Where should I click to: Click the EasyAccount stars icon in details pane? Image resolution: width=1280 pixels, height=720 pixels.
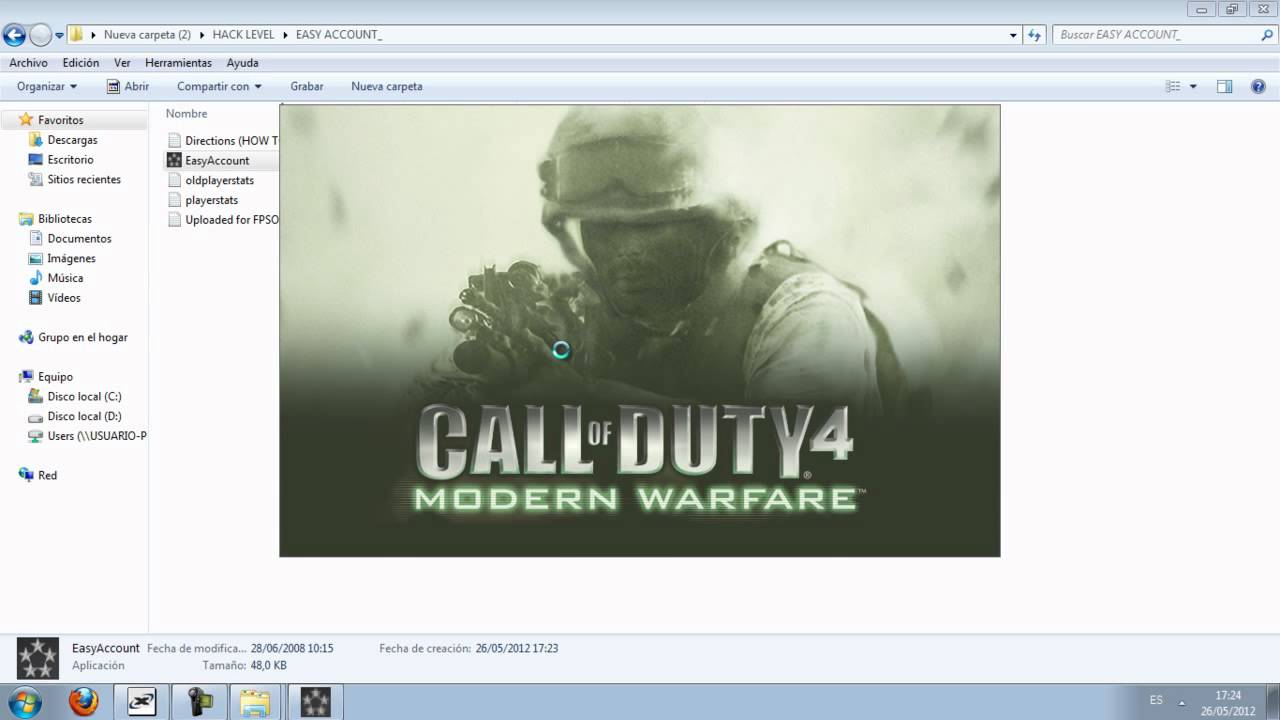(38, 658)
